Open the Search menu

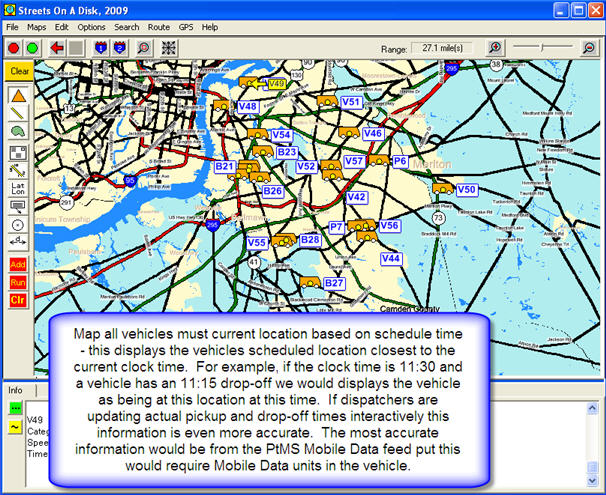pos(126,27)
